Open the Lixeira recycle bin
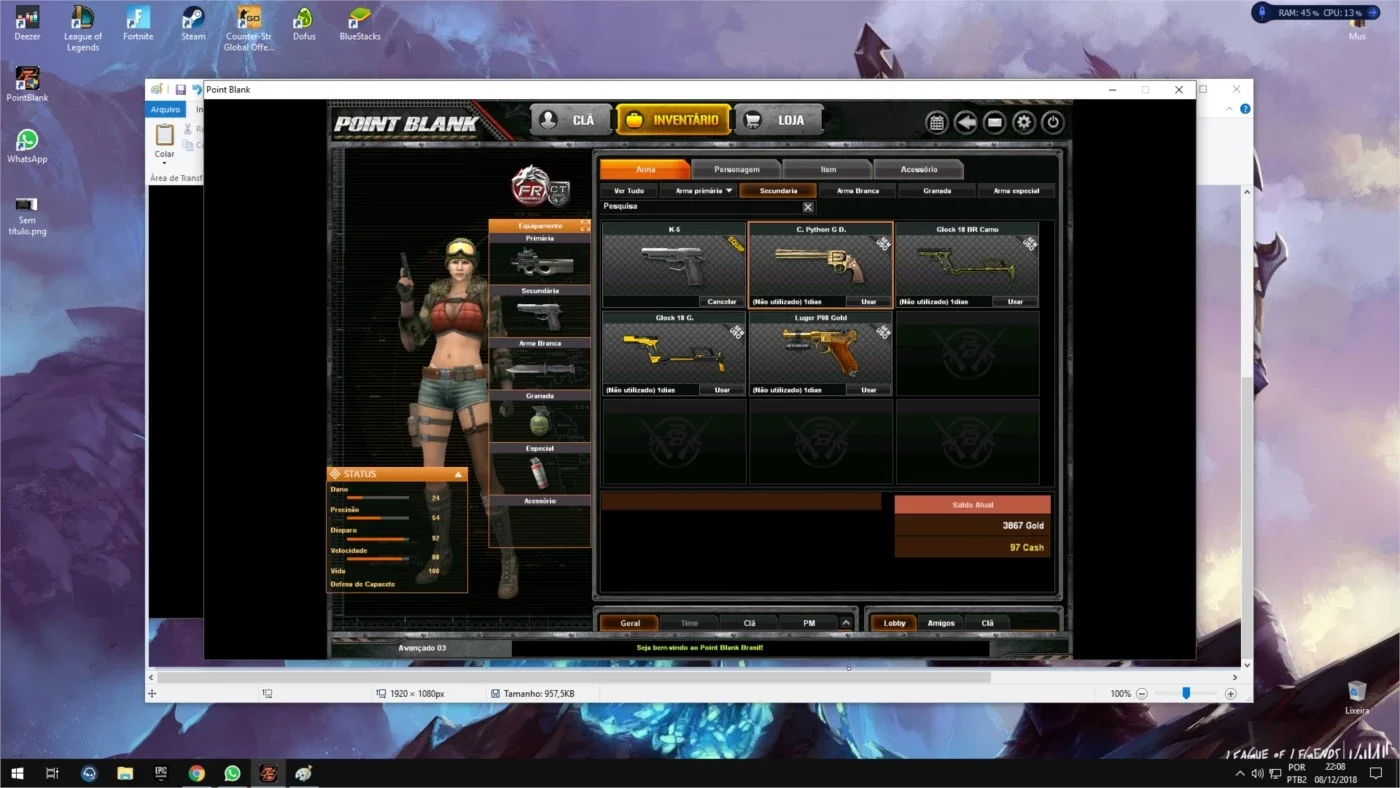Image resolution: width=1400 pixels, height=788 pixels. 1357,697
